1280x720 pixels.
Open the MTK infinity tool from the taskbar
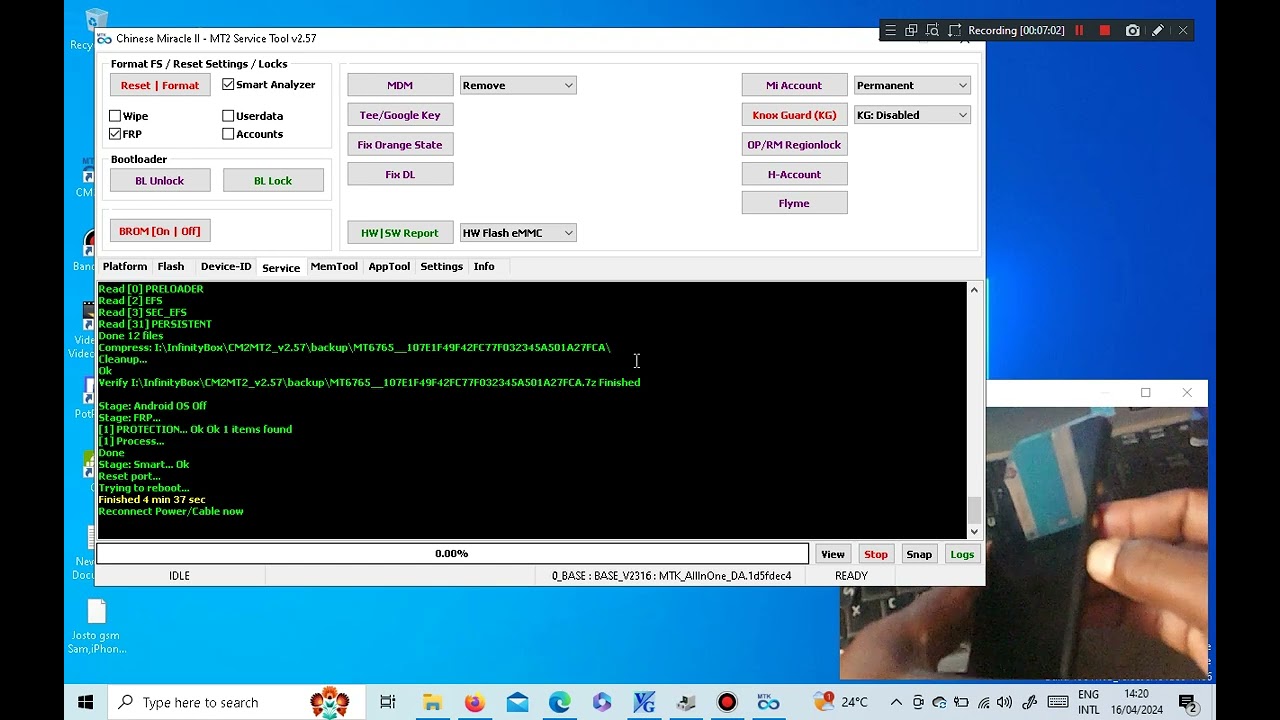pyautogui.click(x=768, y=702)
